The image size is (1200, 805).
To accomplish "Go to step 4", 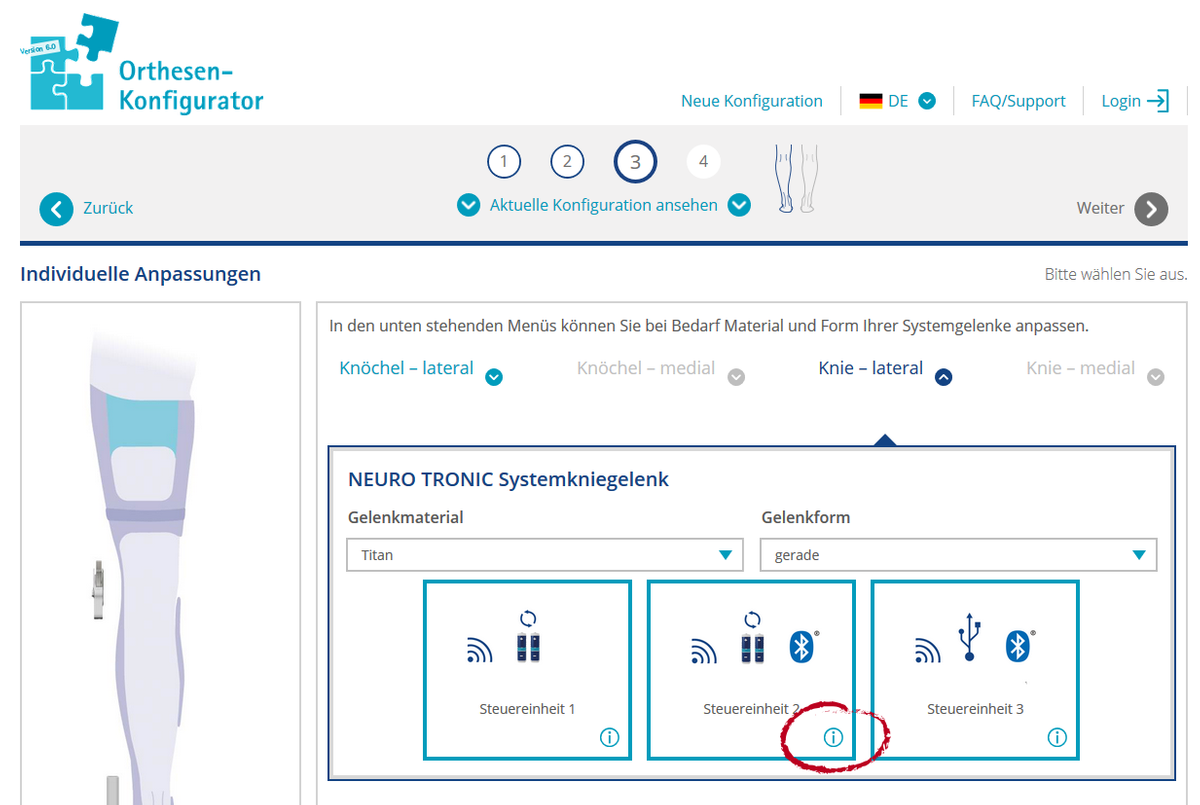I will 703,162.
